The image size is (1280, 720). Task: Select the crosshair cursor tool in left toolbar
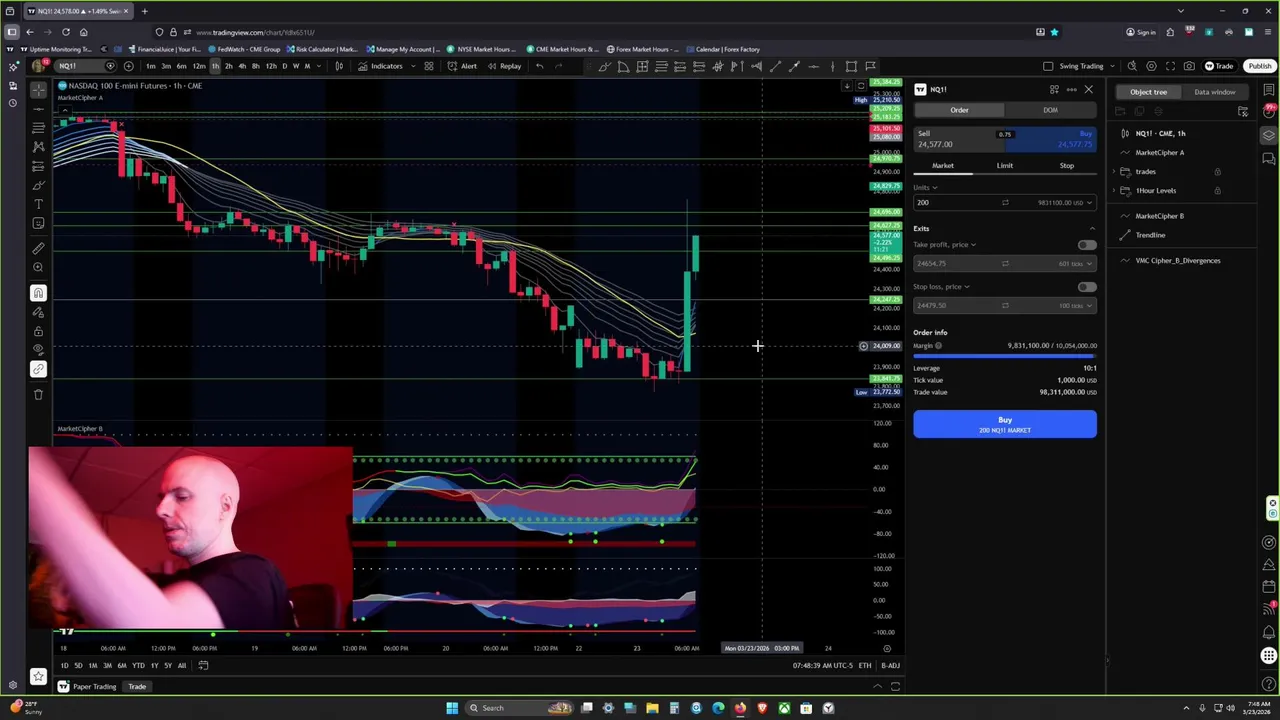click(38, 89)
